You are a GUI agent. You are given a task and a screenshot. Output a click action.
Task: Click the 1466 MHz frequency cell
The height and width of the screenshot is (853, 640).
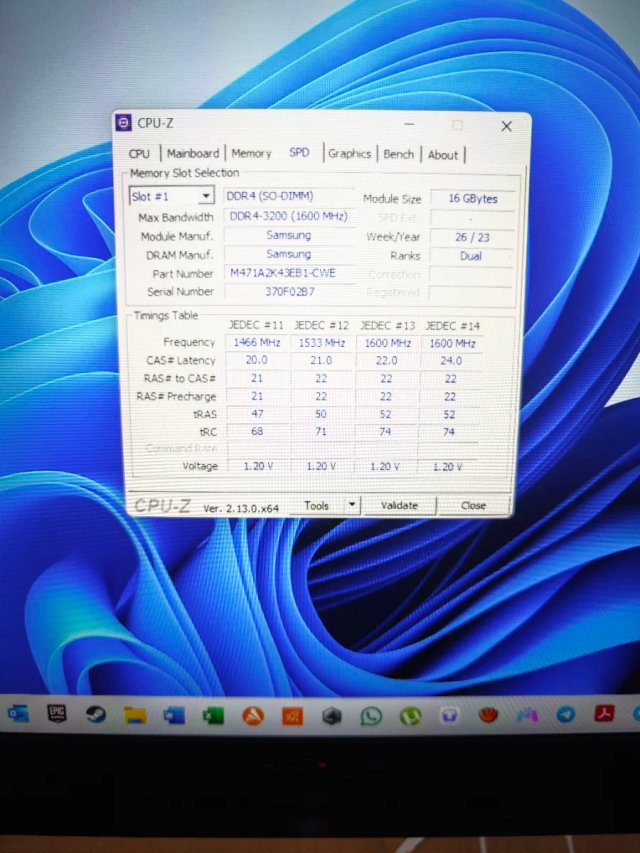click(x=257, y=342)
